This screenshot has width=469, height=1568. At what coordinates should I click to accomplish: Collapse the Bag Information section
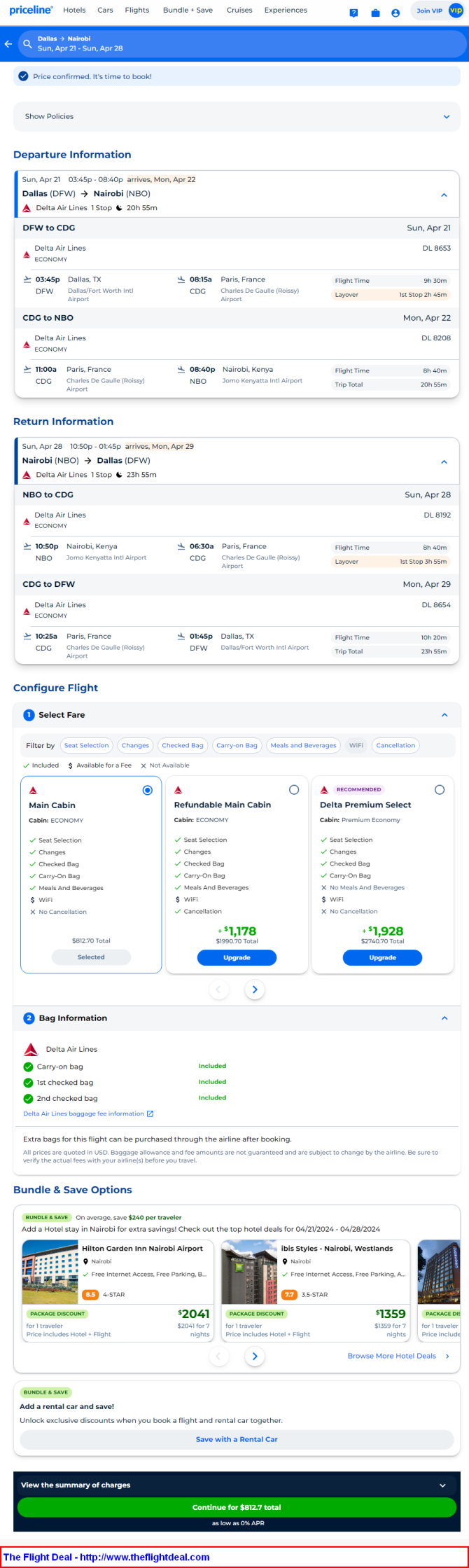coord(444,1018)
